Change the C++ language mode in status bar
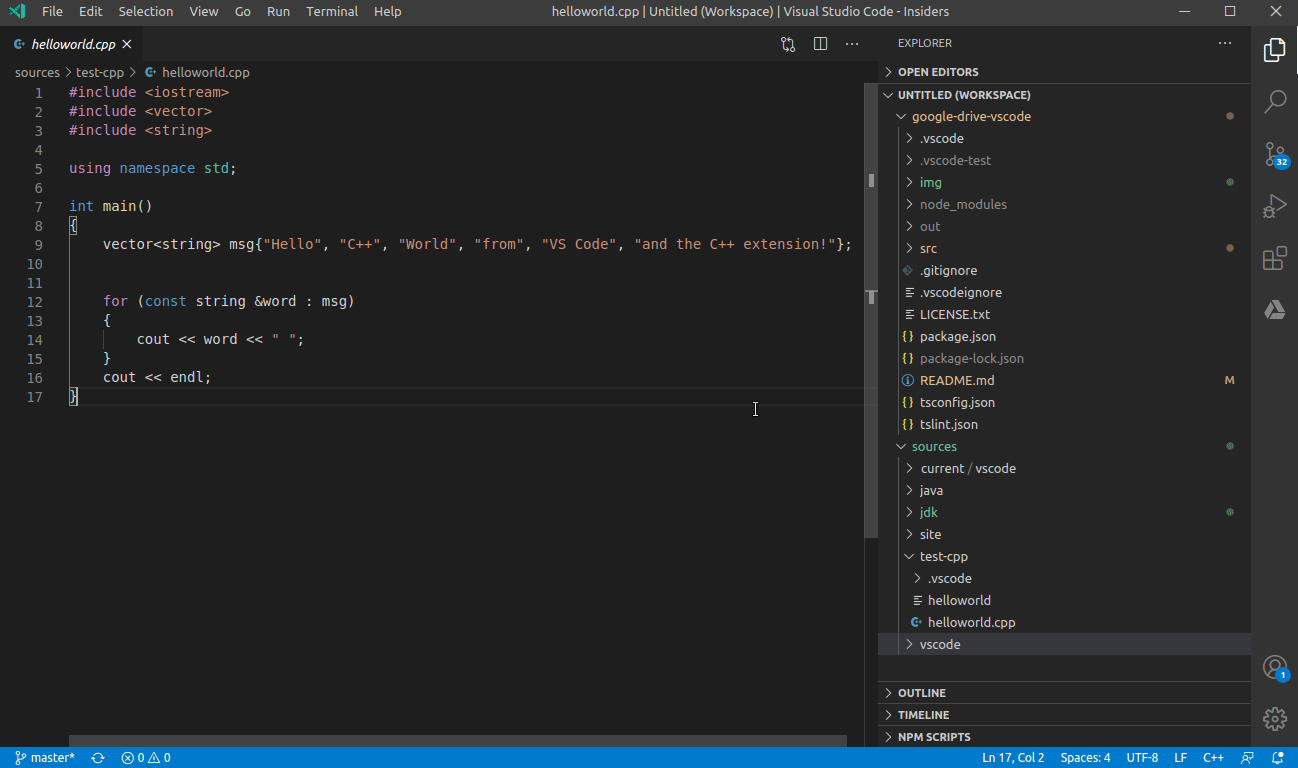 pos(1213,758)
